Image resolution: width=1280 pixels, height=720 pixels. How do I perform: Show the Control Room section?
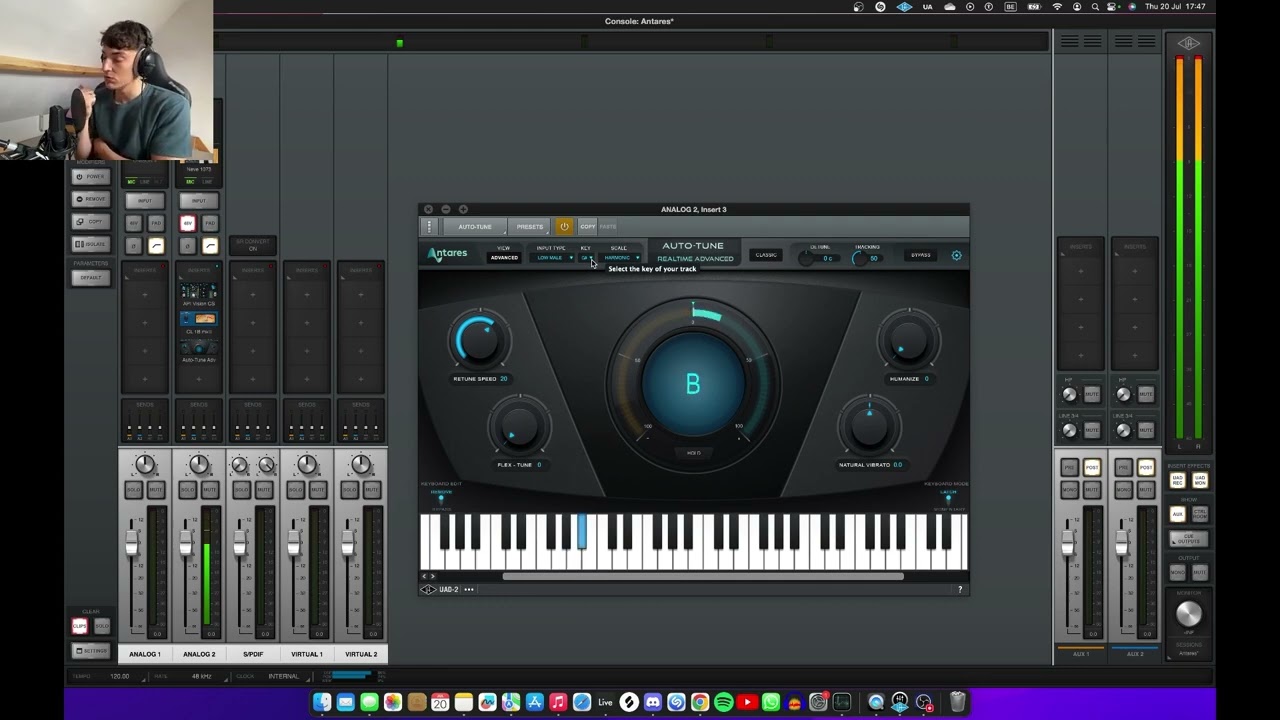(1200, 514)
